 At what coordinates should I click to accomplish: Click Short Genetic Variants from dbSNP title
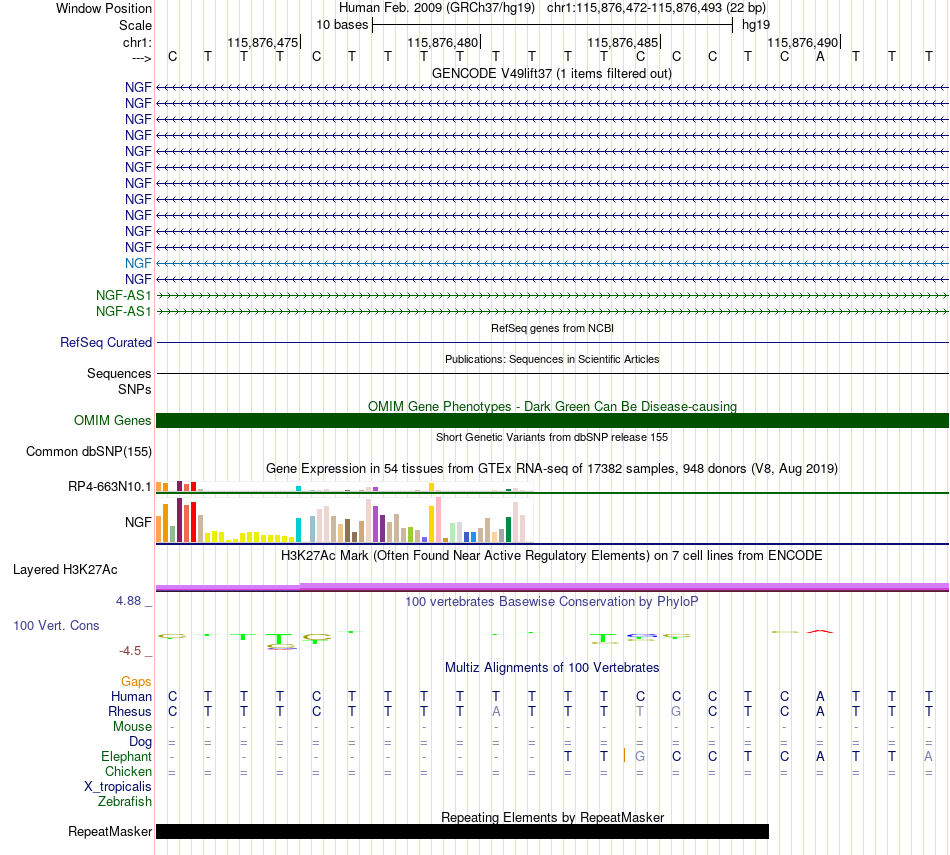click(552, 437)
